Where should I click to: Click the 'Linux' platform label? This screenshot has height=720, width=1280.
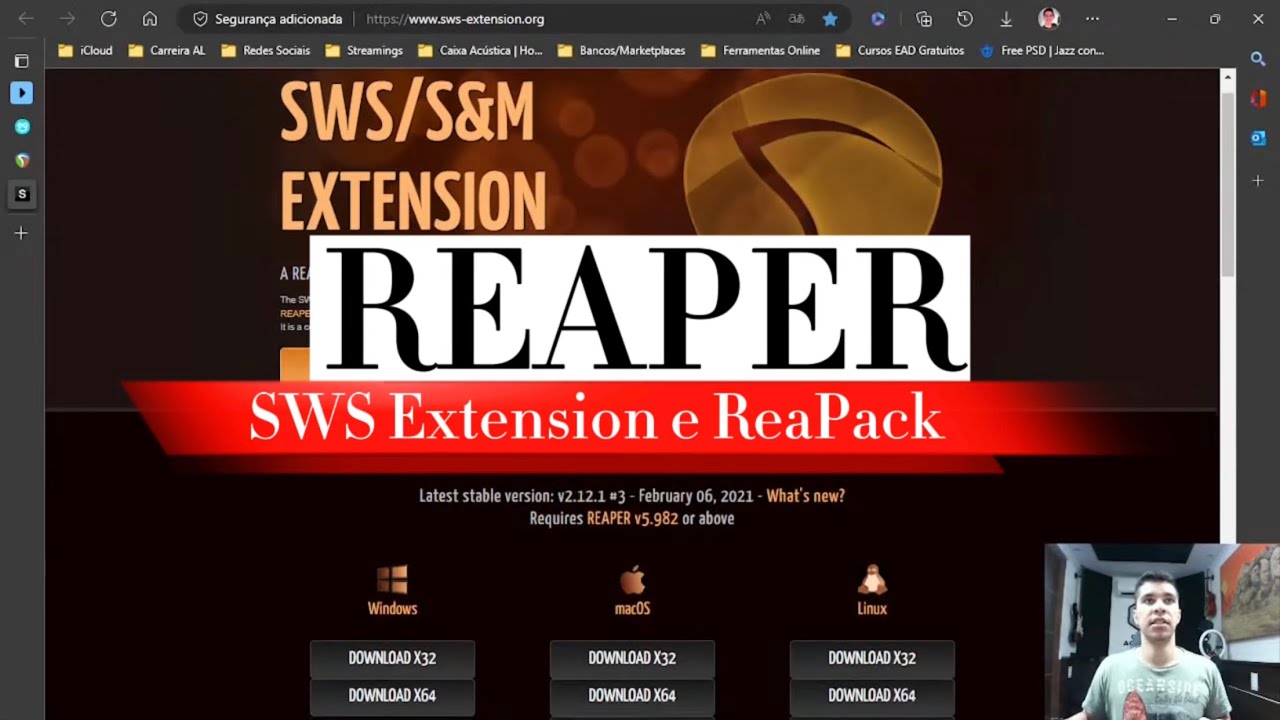tap(872, 609)
